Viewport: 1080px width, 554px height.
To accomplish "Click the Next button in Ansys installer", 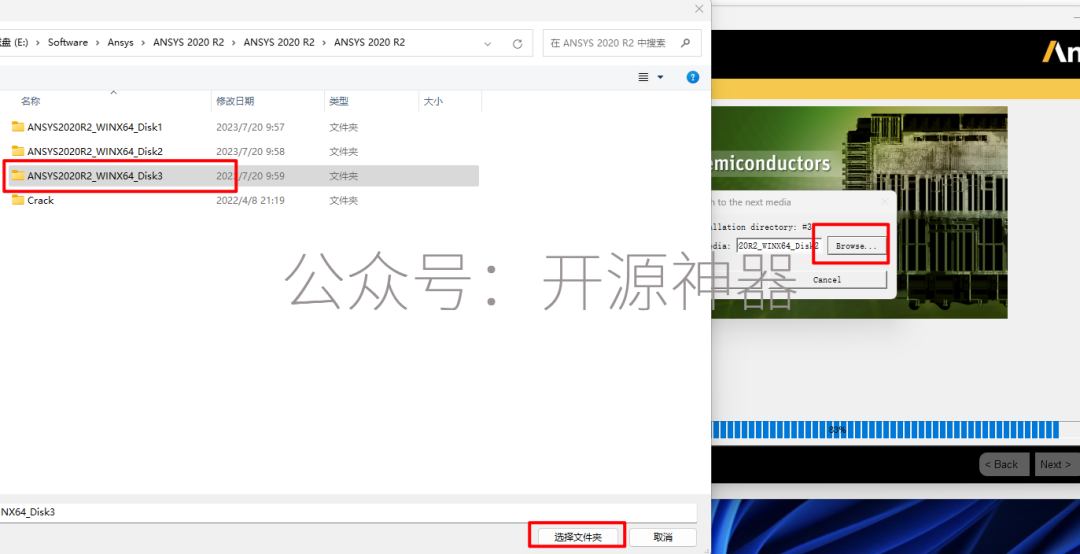I will pyautogui.click(x=1057, y=464).
